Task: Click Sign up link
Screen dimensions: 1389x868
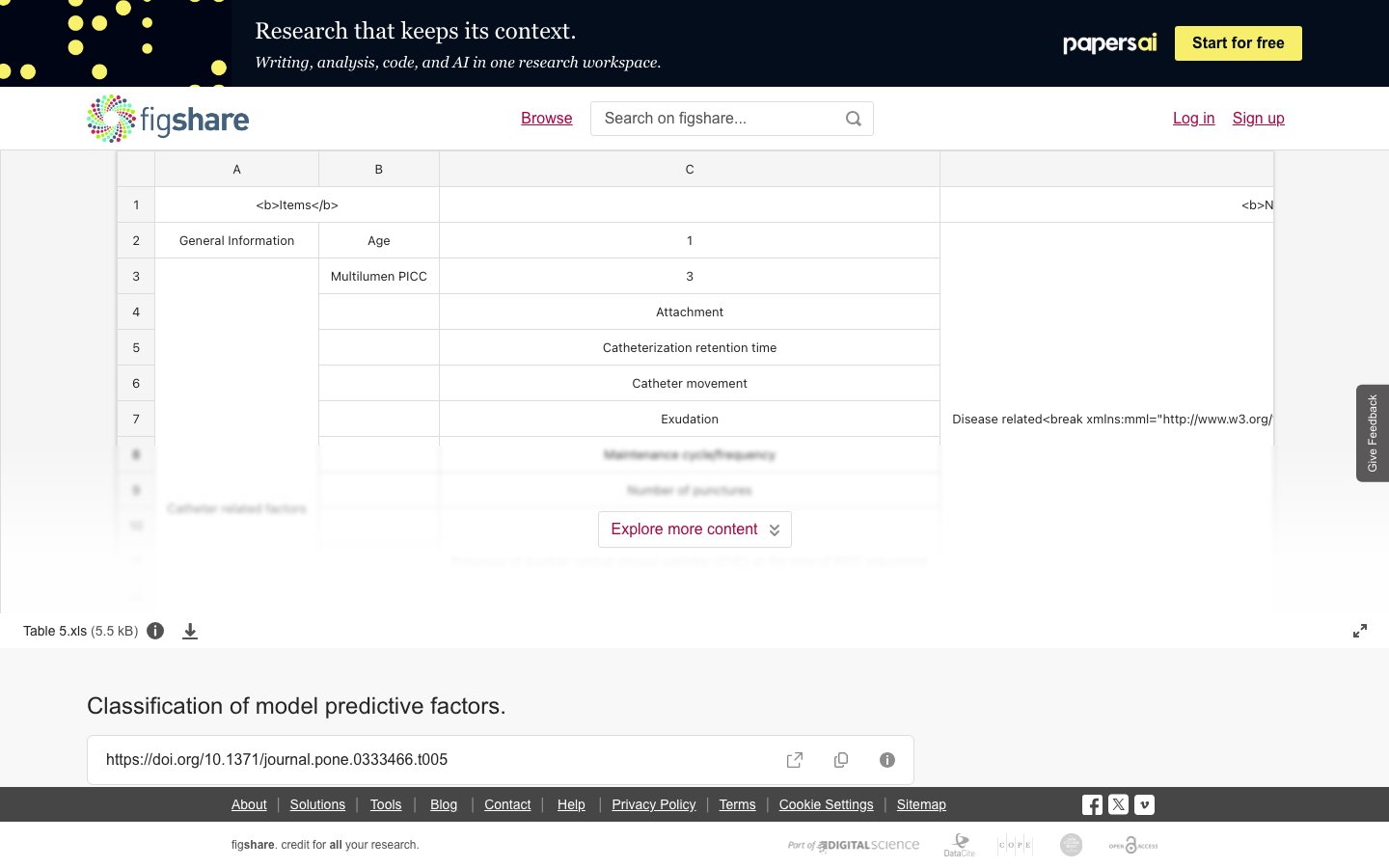Action: [x=1258, y=118]
